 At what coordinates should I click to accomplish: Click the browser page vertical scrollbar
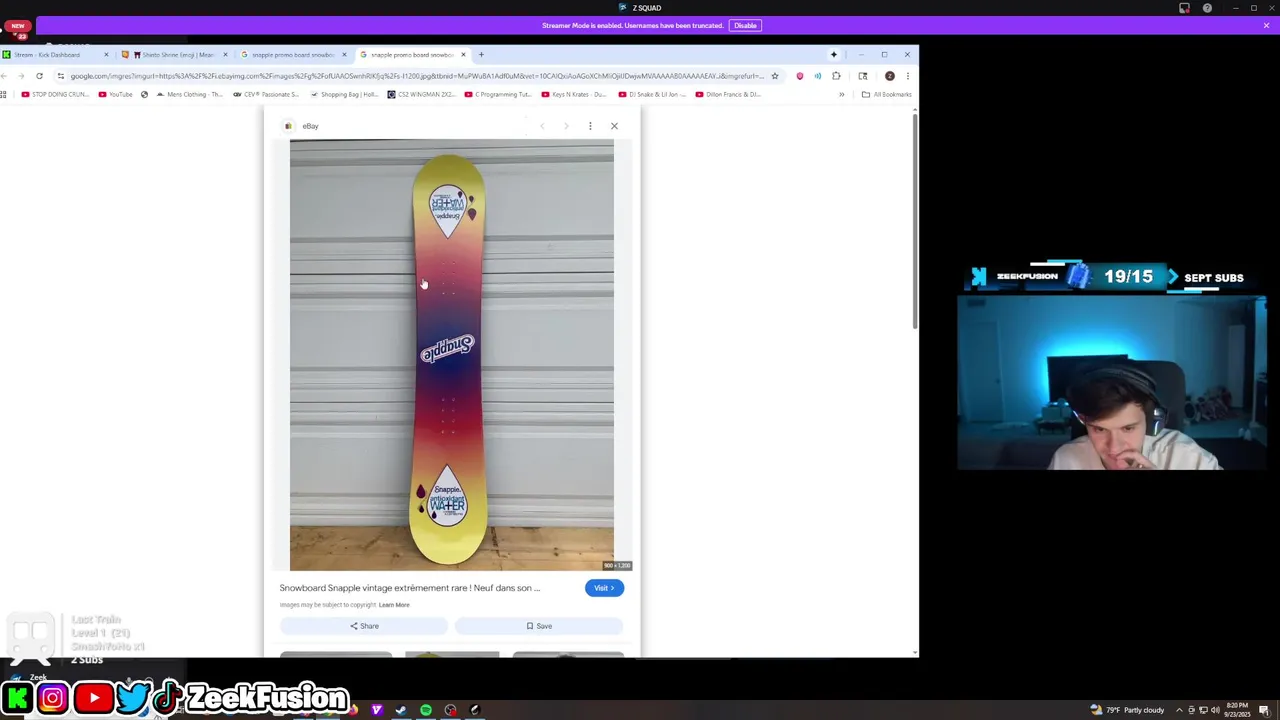(x=915, y=220)
